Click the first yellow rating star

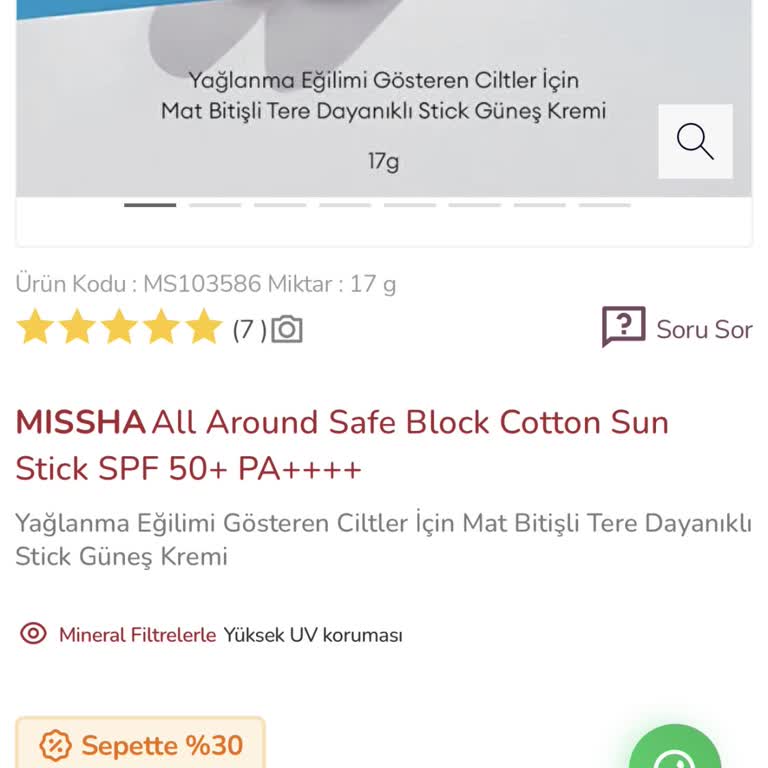point(35,327)
